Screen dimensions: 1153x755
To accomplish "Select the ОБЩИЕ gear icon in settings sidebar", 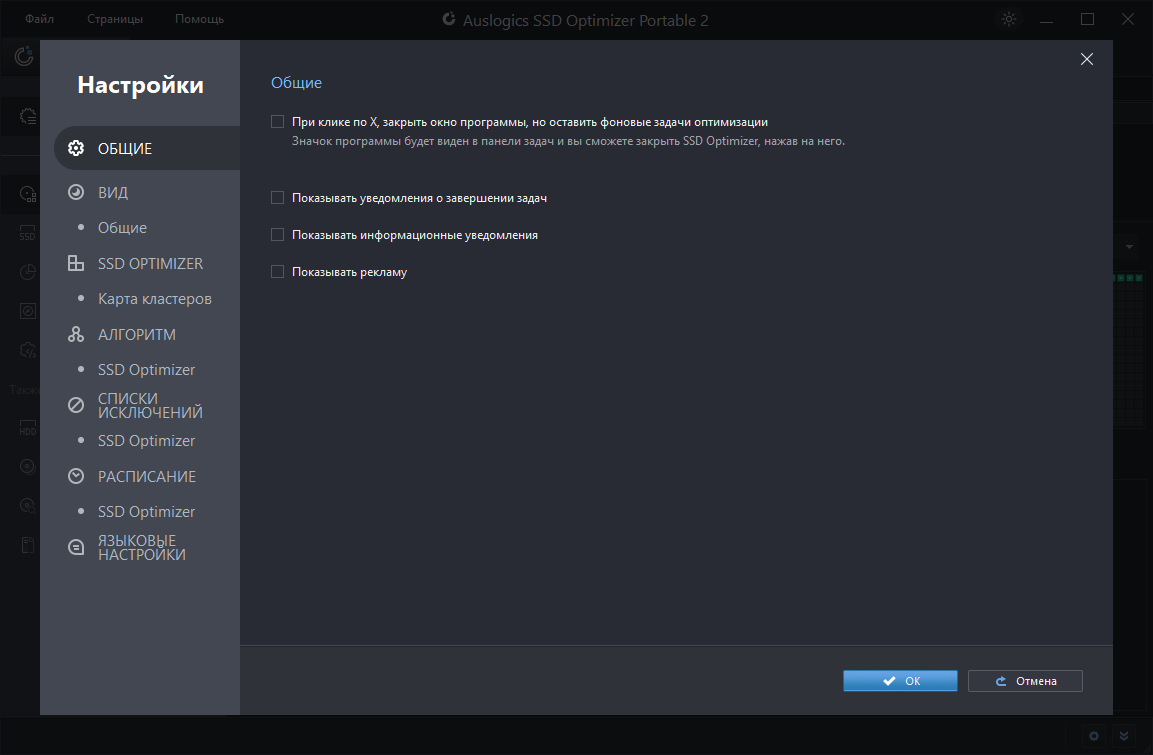I will (x=76, y=148).
